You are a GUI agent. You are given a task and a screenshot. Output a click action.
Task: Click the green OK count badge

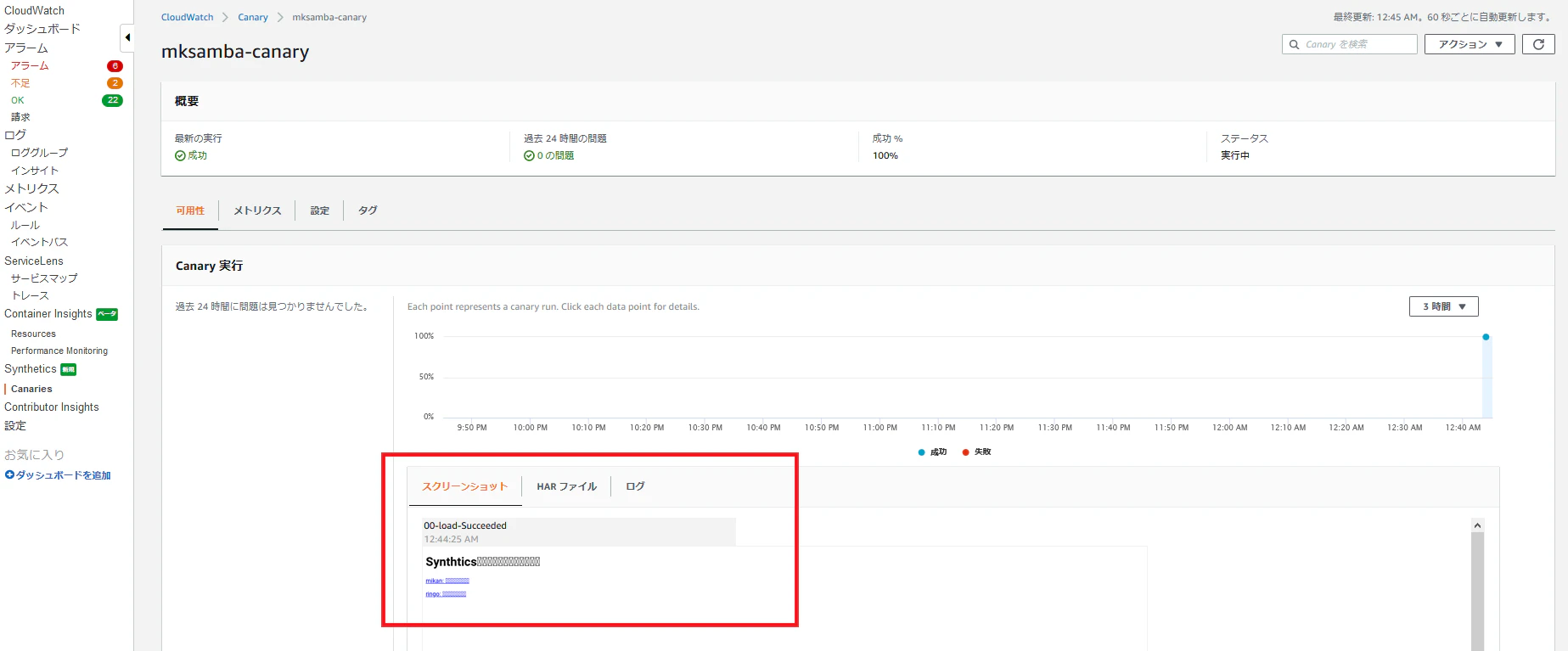click(x=112, y=100)
